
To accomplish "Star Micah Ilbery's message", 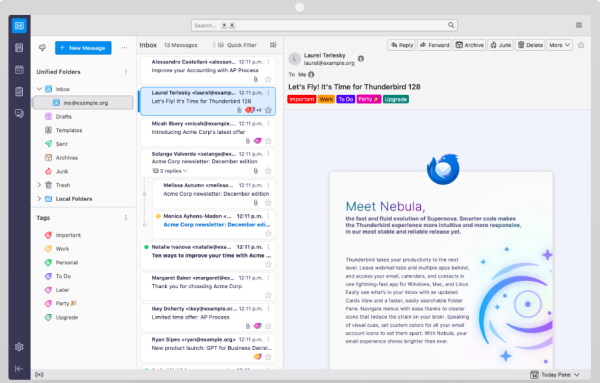I will 268,141.
